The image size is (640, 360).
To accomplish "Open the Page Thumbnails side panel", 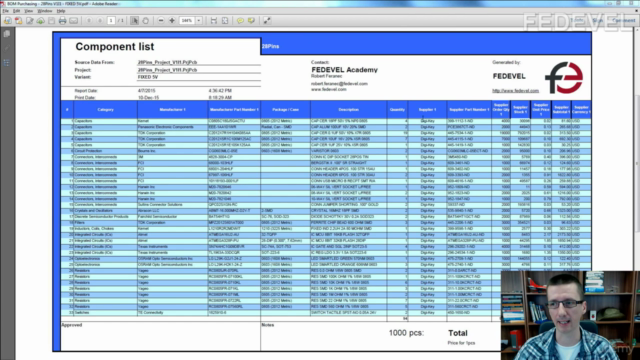I will coord(7,34).
